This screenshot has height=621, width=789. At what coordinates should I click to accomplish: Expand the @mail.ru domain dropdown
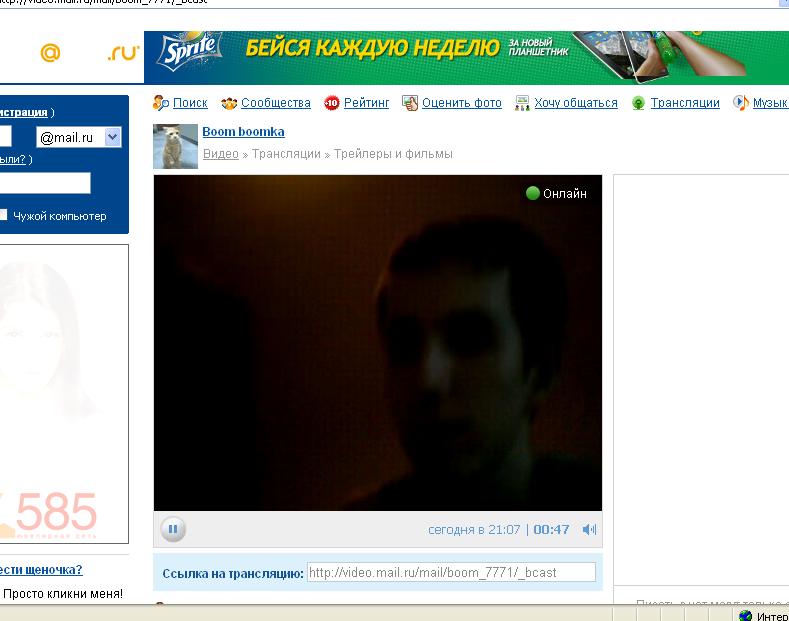(113, 136)
